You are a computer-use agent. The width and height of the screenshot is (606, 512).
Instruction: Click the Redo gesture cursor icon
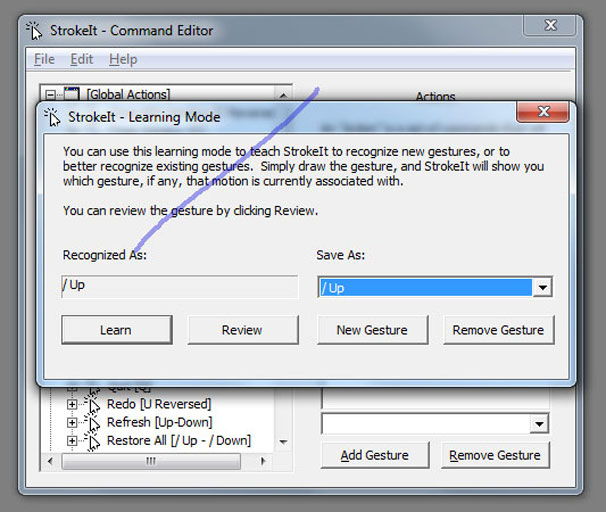[x=92, y=404]
